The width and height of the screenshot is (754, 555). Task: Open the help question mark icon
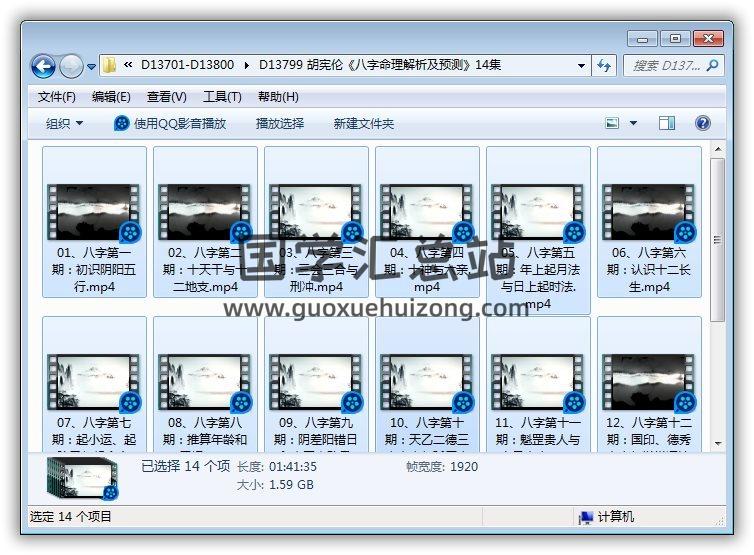click(x=703, y=124)
